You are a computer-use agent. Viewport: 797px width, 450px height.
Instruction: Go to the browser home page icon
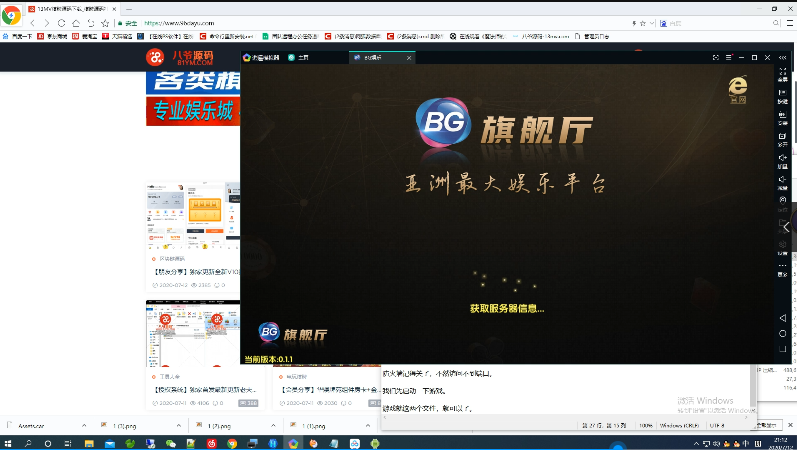(76, 23)
